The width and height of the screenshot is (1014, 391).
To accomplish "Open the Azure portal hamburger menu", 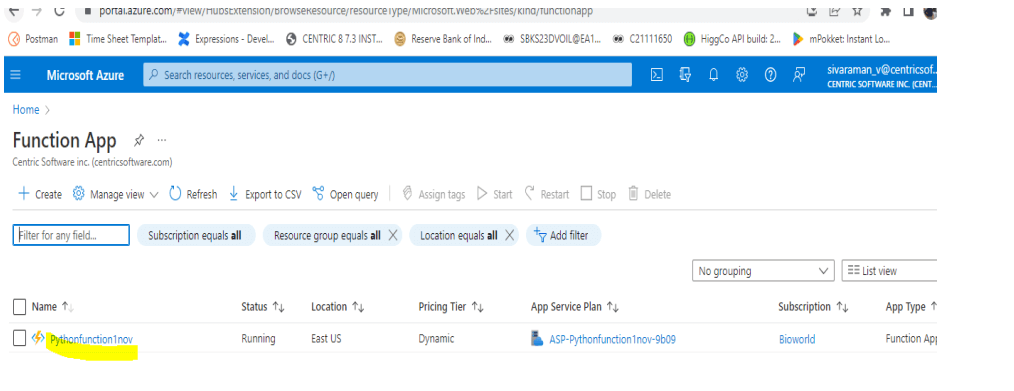I will 16,75.
